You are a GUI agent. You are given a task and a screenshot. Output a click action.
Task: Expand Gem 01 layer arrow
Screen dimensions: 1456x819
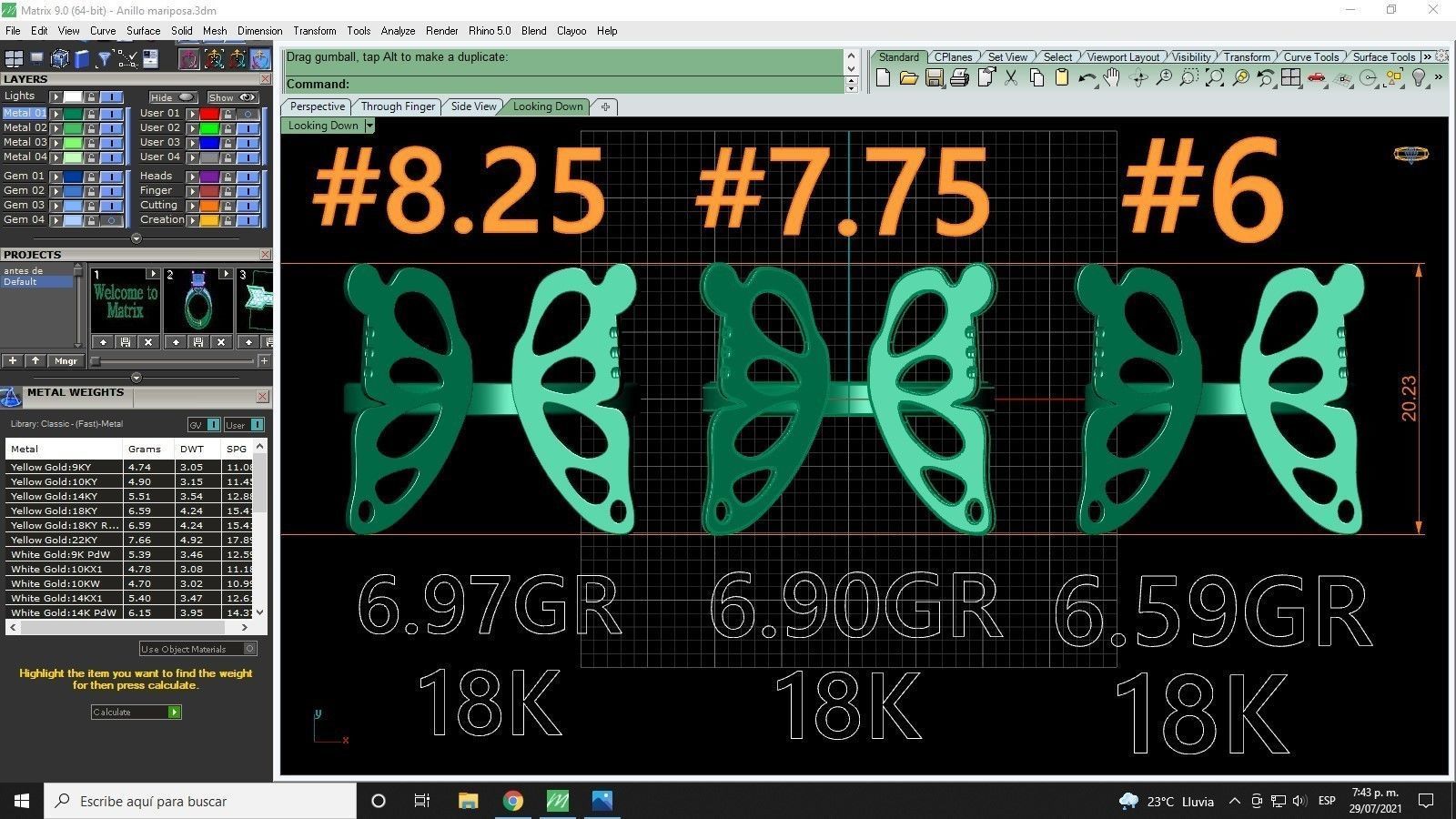pyautogui.click(x=56, y=177)
